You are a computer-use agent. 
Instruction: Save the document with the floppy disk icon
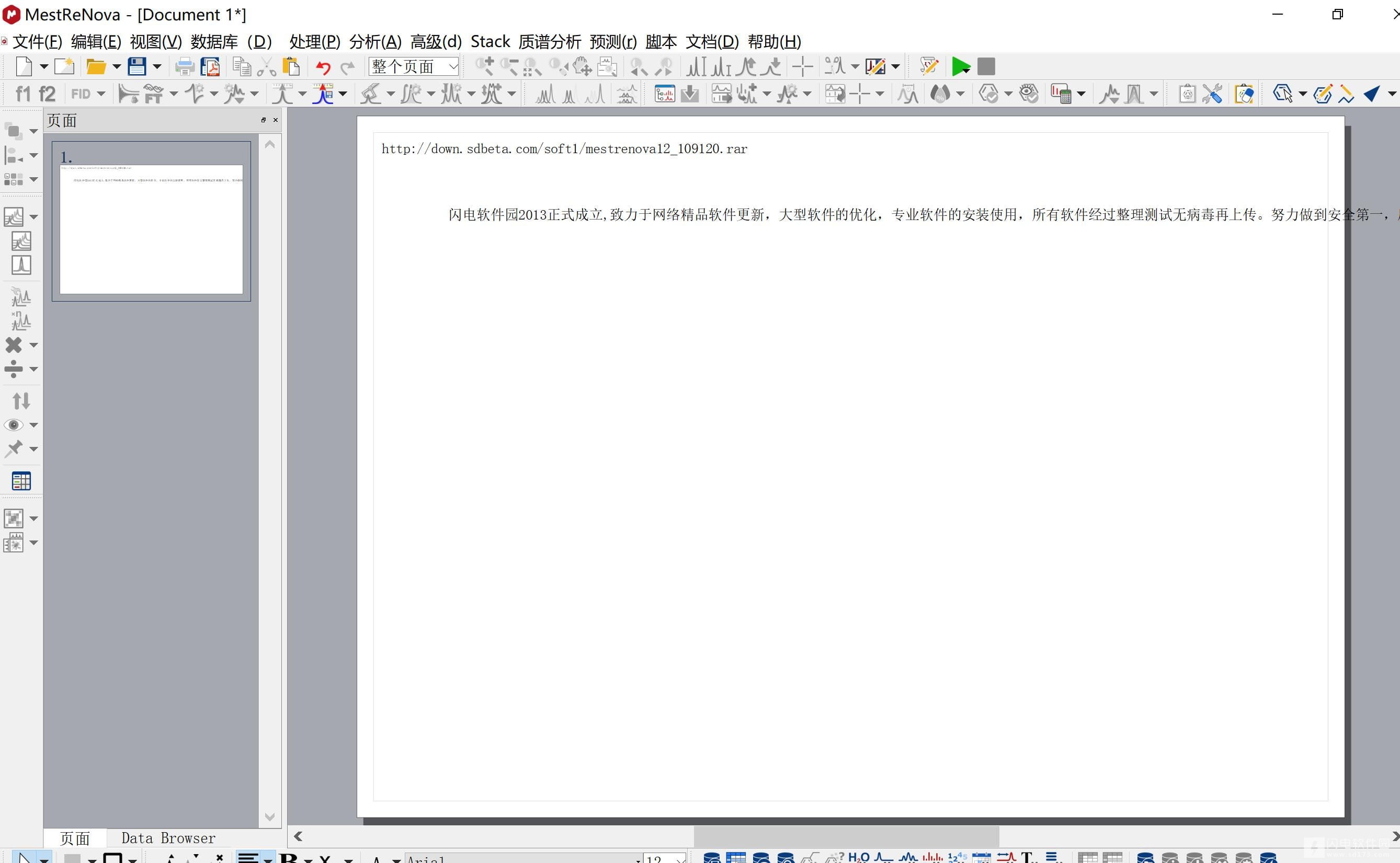(x=136, y=67)
